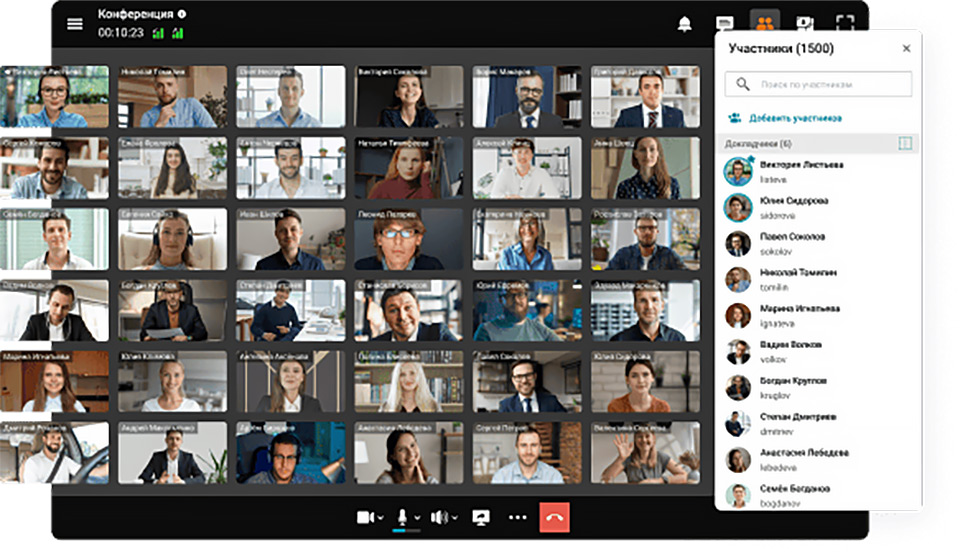The image size is (960, 553).
Task: Open the chat panel icon
Action: coord(725,24)
